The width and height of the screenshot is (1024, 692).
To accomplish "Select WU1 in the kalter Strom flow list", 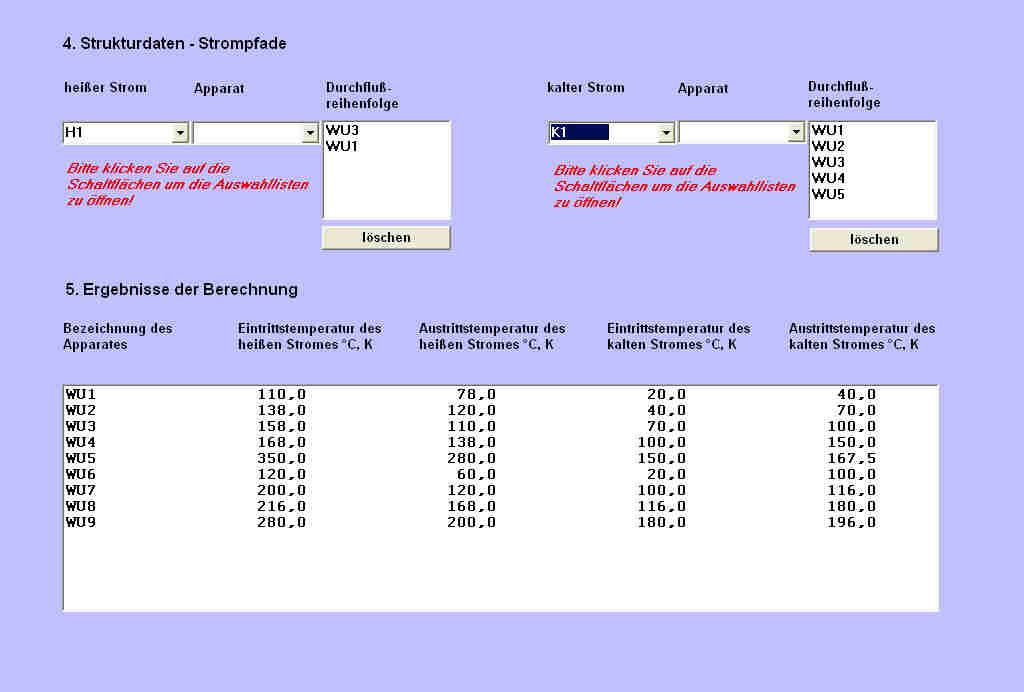I will pos(828,130).
